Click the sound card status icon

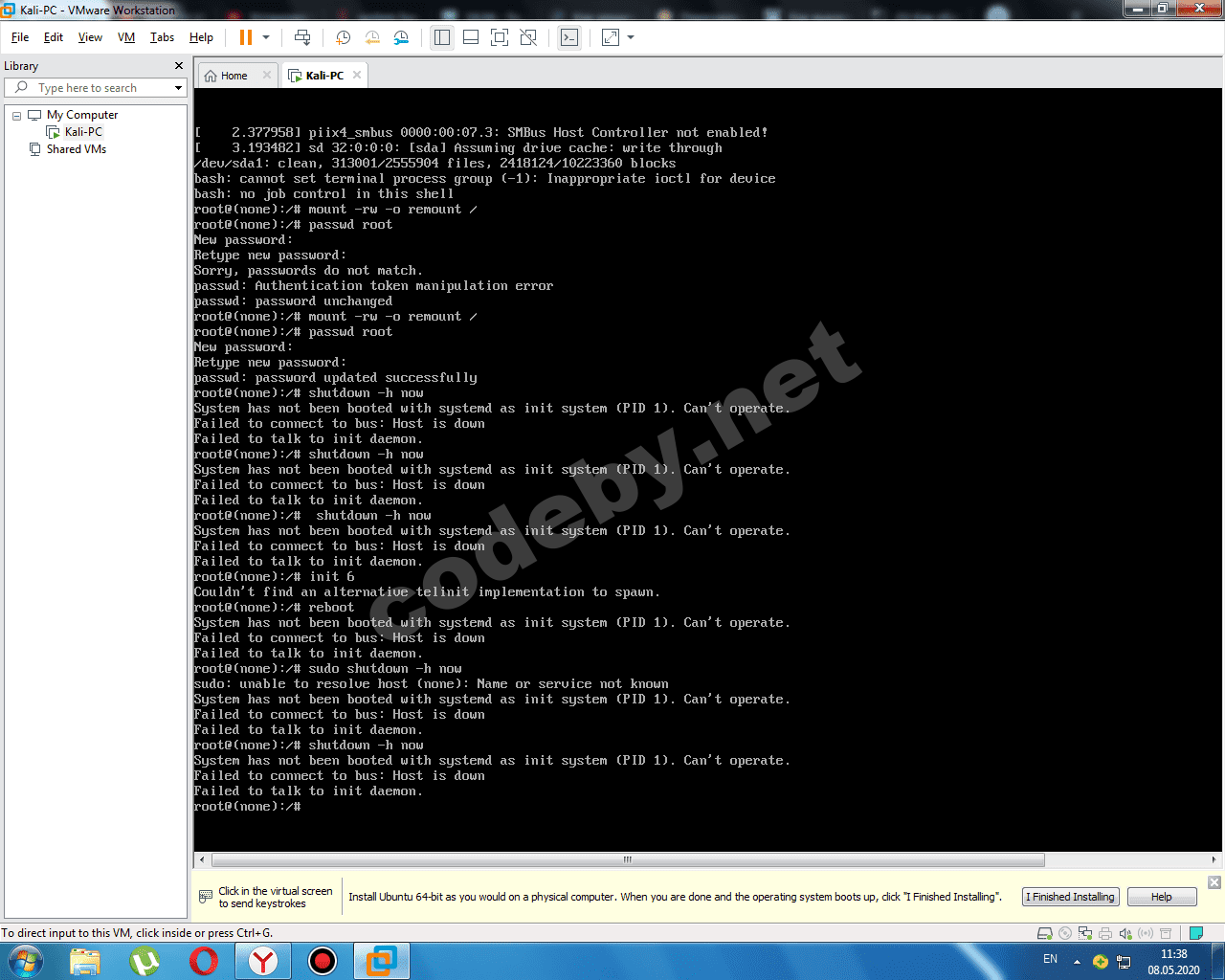pyautogui.click(x=1125, y=933)
